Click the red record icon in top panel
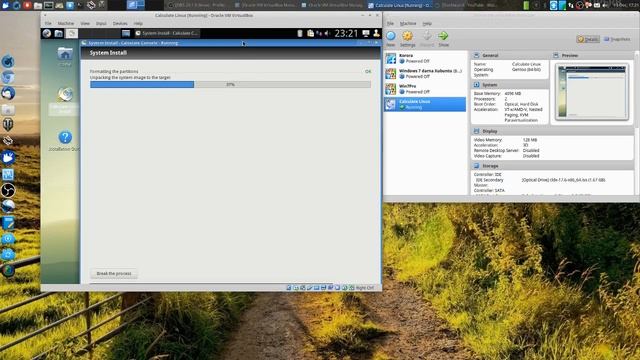This screenshot has height=360, width=640. (x=27, y=5)
